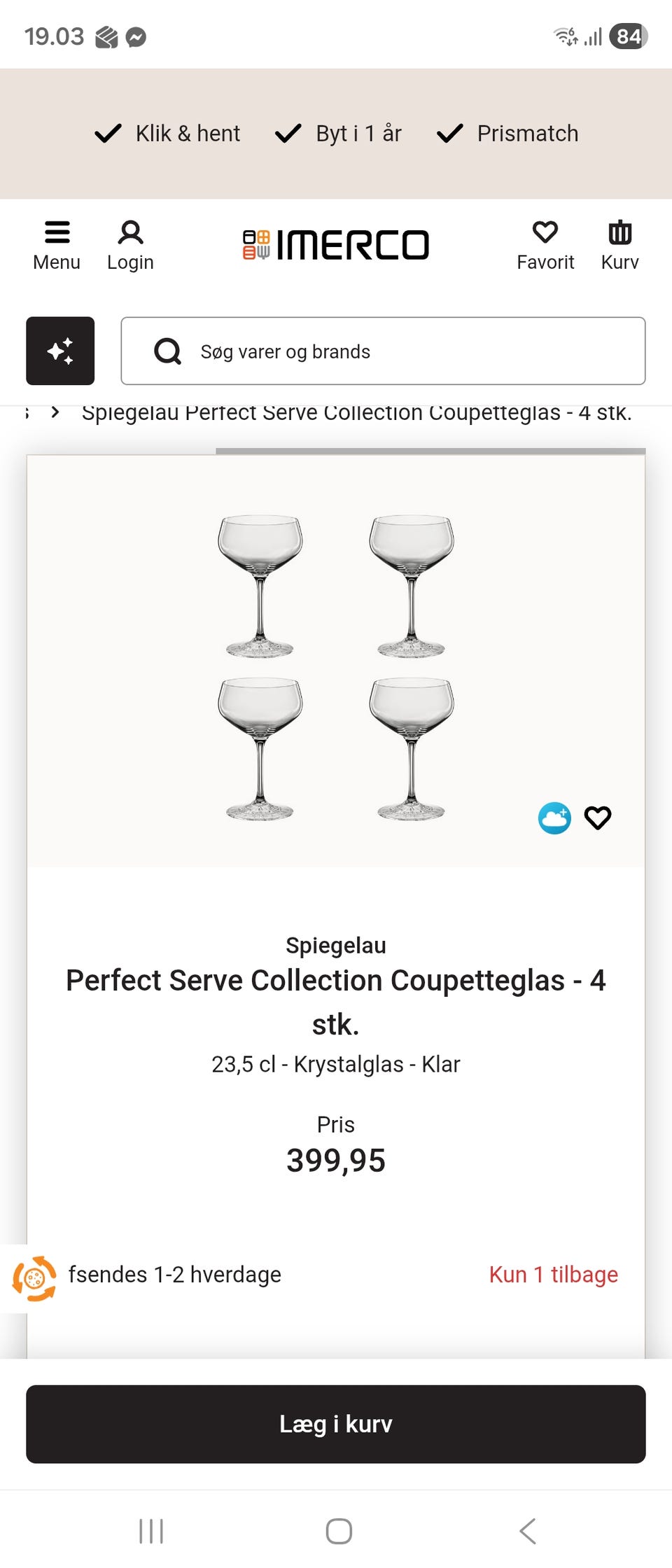Tap the 'Prismatch' benefit

508,133
